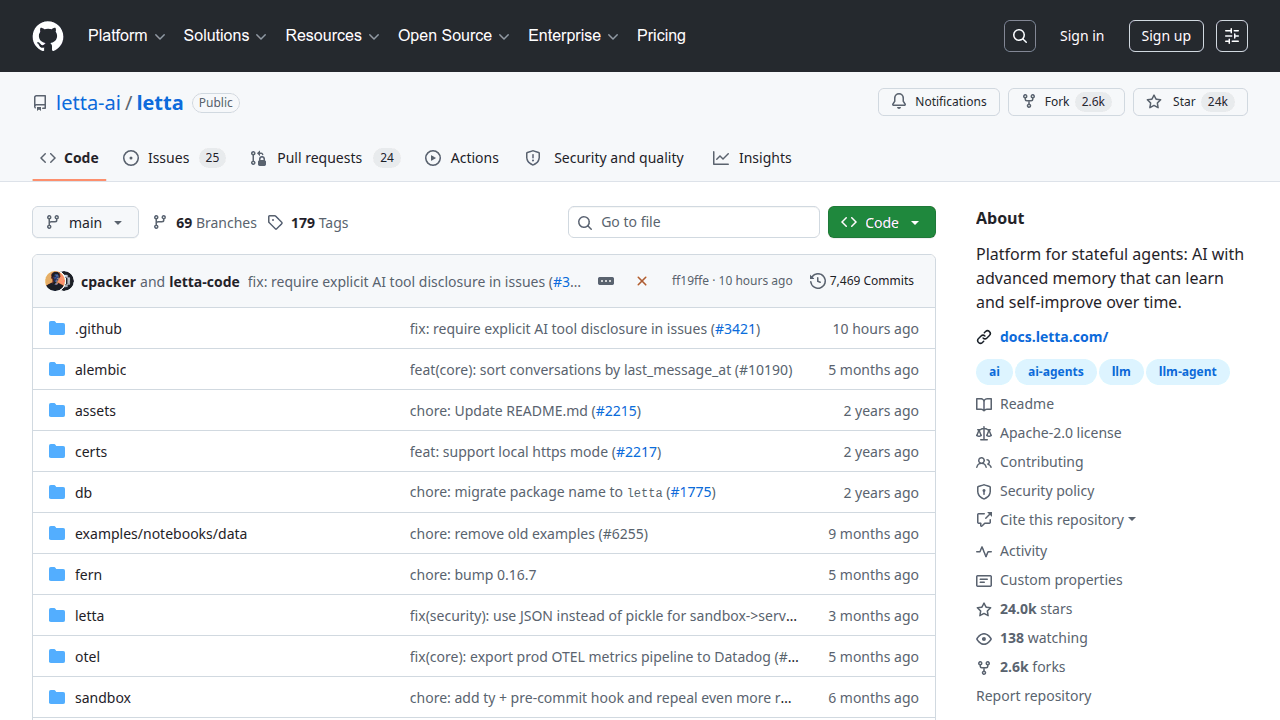Expand the Open Source menu
Viewport: 1280px width, 720px height.
pos(454,36)
